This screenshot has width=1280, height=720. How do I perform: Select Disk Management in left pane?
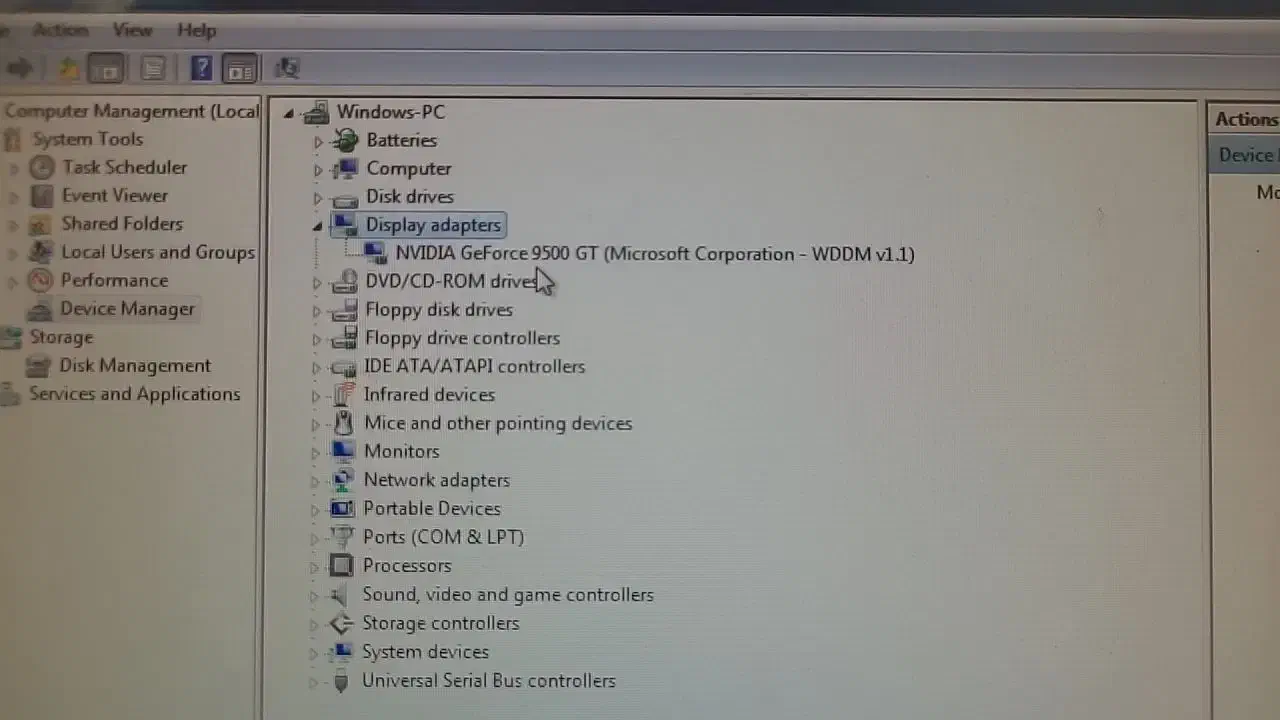coord(134,366)
